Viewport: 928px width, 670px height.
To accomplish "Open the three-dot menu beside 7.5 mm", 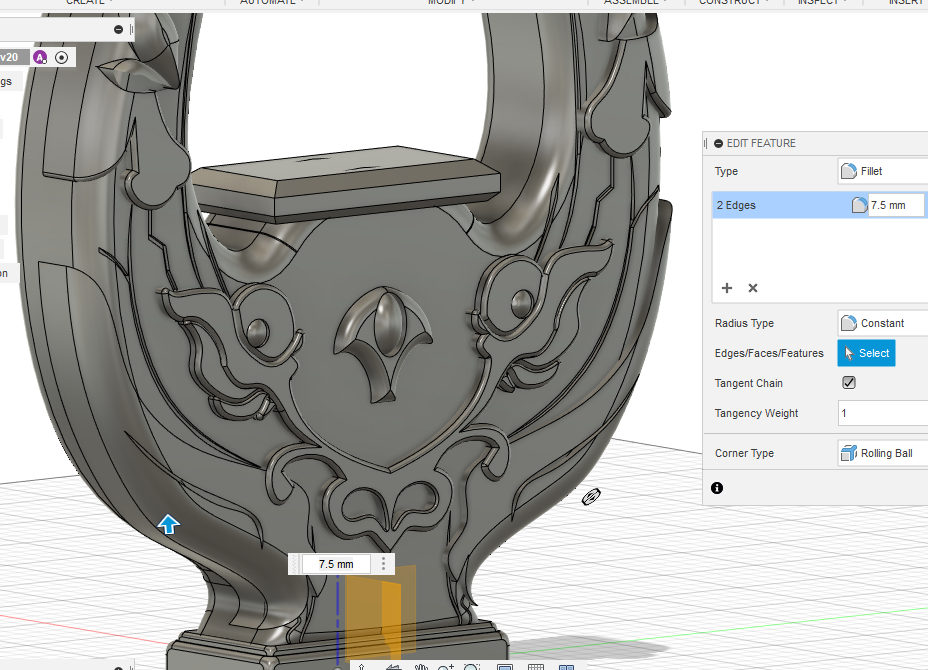I will (x=384, y=563).
